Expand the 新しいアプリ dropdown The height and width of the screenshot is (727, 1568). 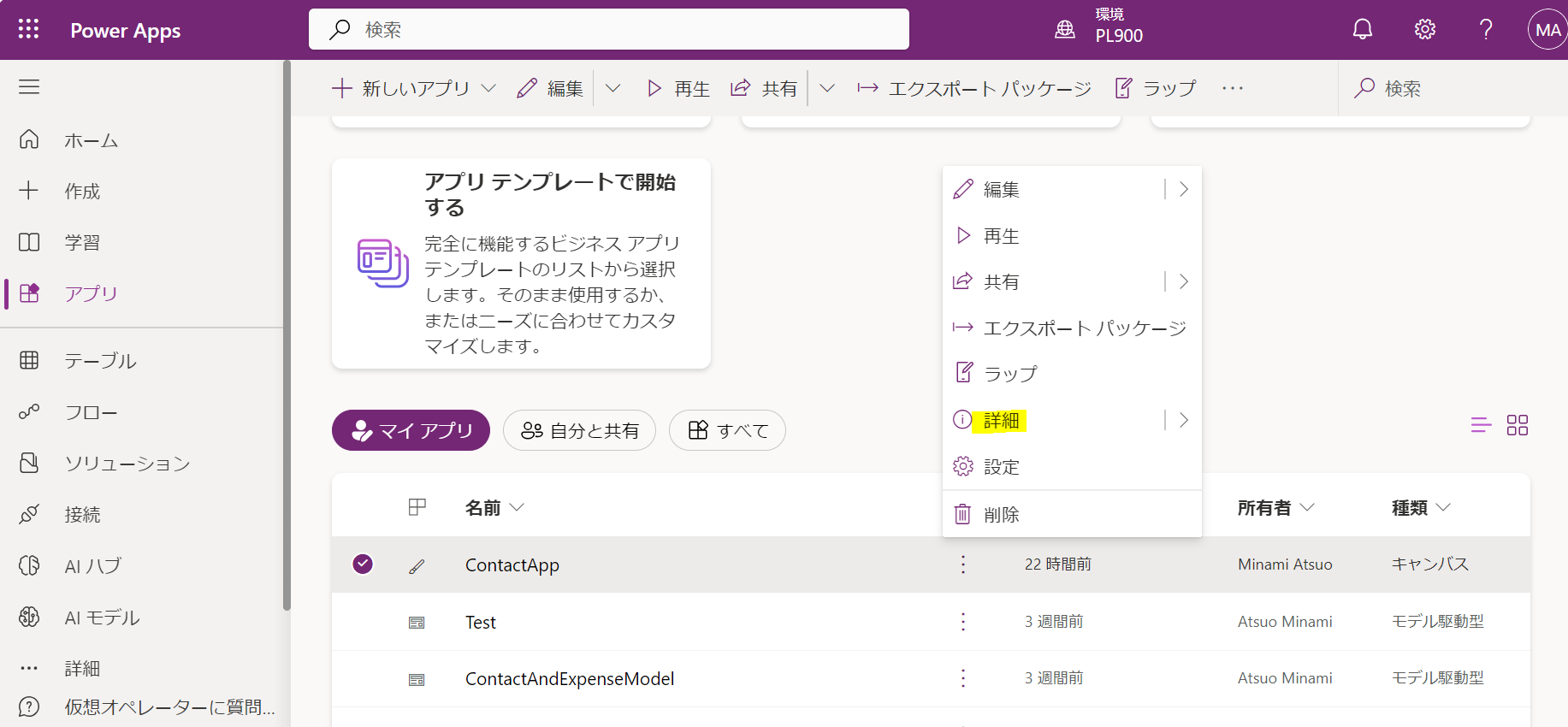488,88
